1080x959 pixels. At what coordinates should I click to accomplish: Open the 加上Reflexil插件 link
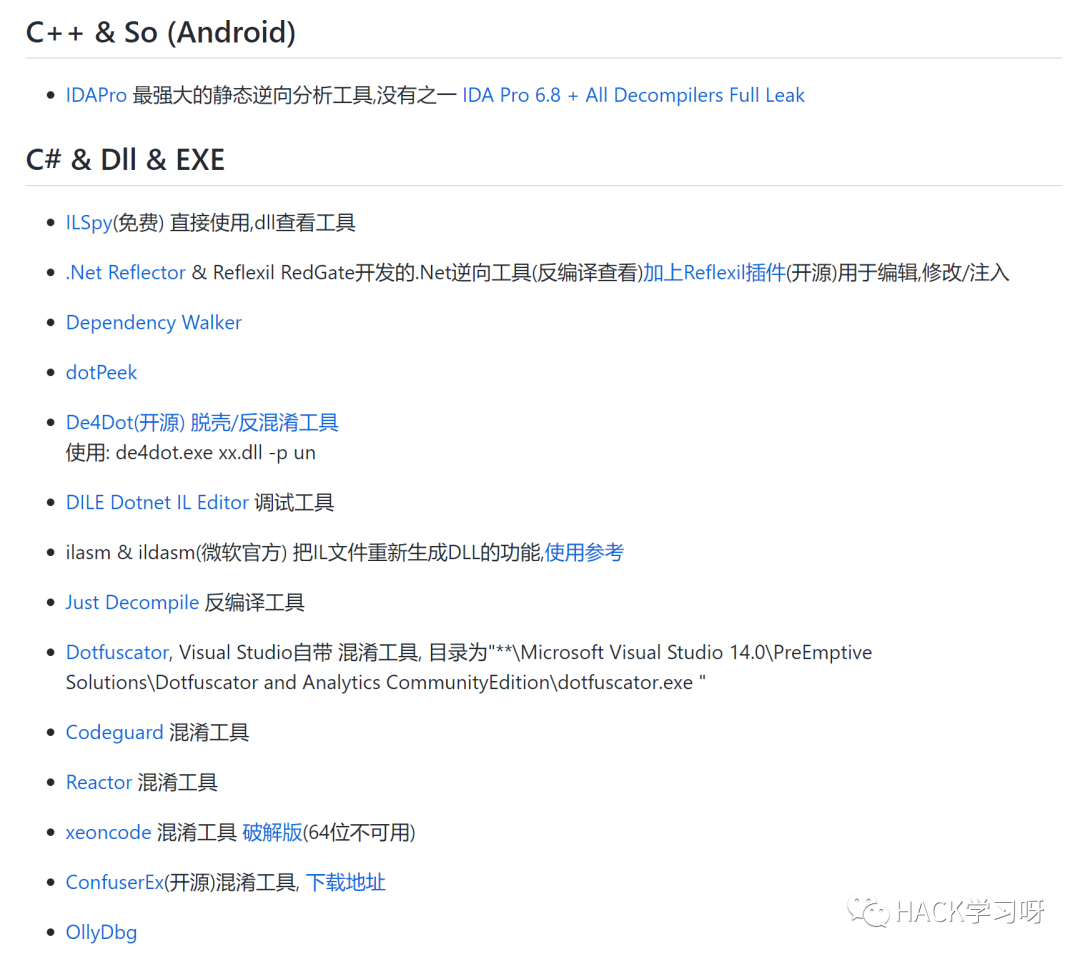point(714,273)
